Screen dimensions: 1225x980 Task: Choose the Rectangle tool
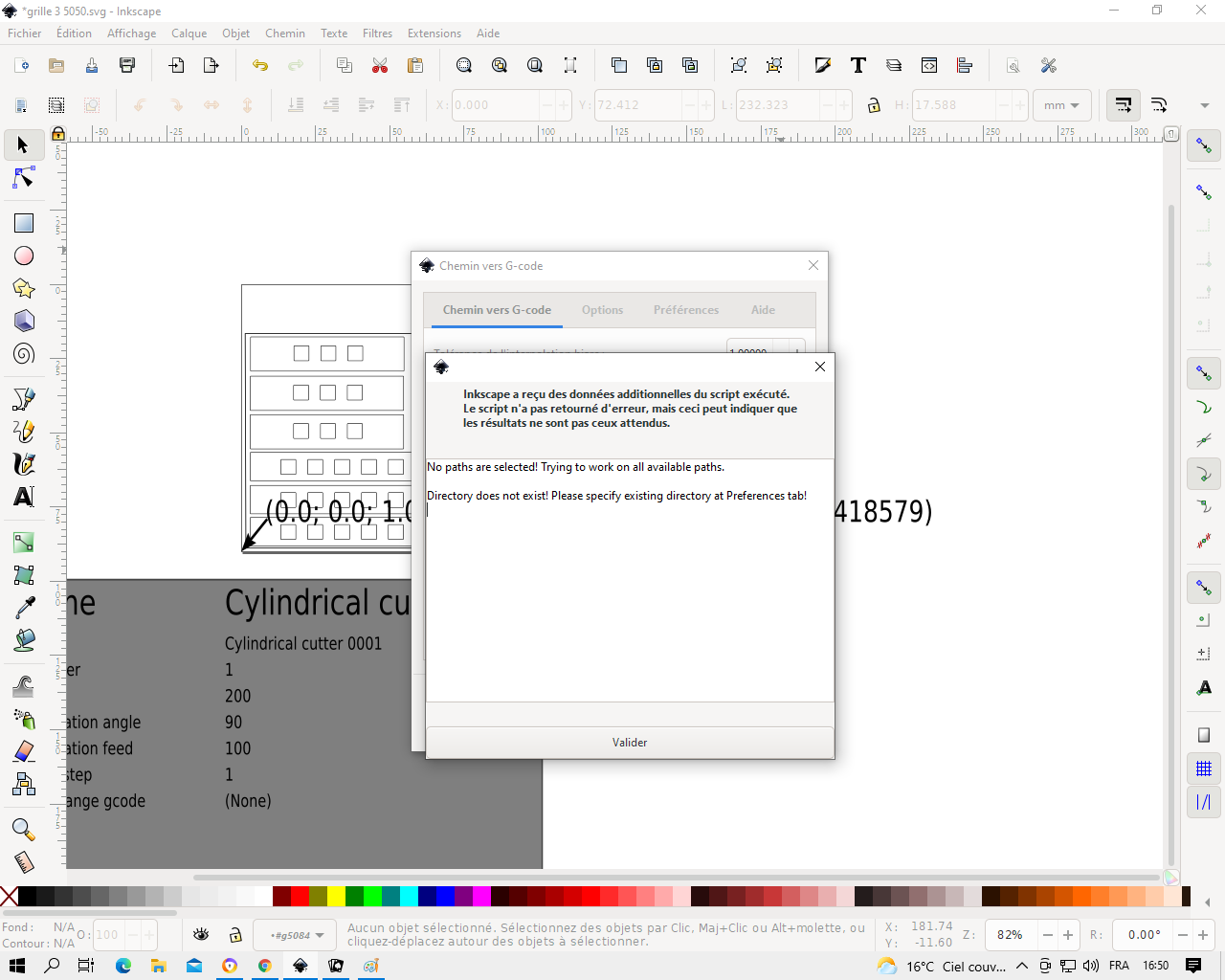[x=24, y=223]
